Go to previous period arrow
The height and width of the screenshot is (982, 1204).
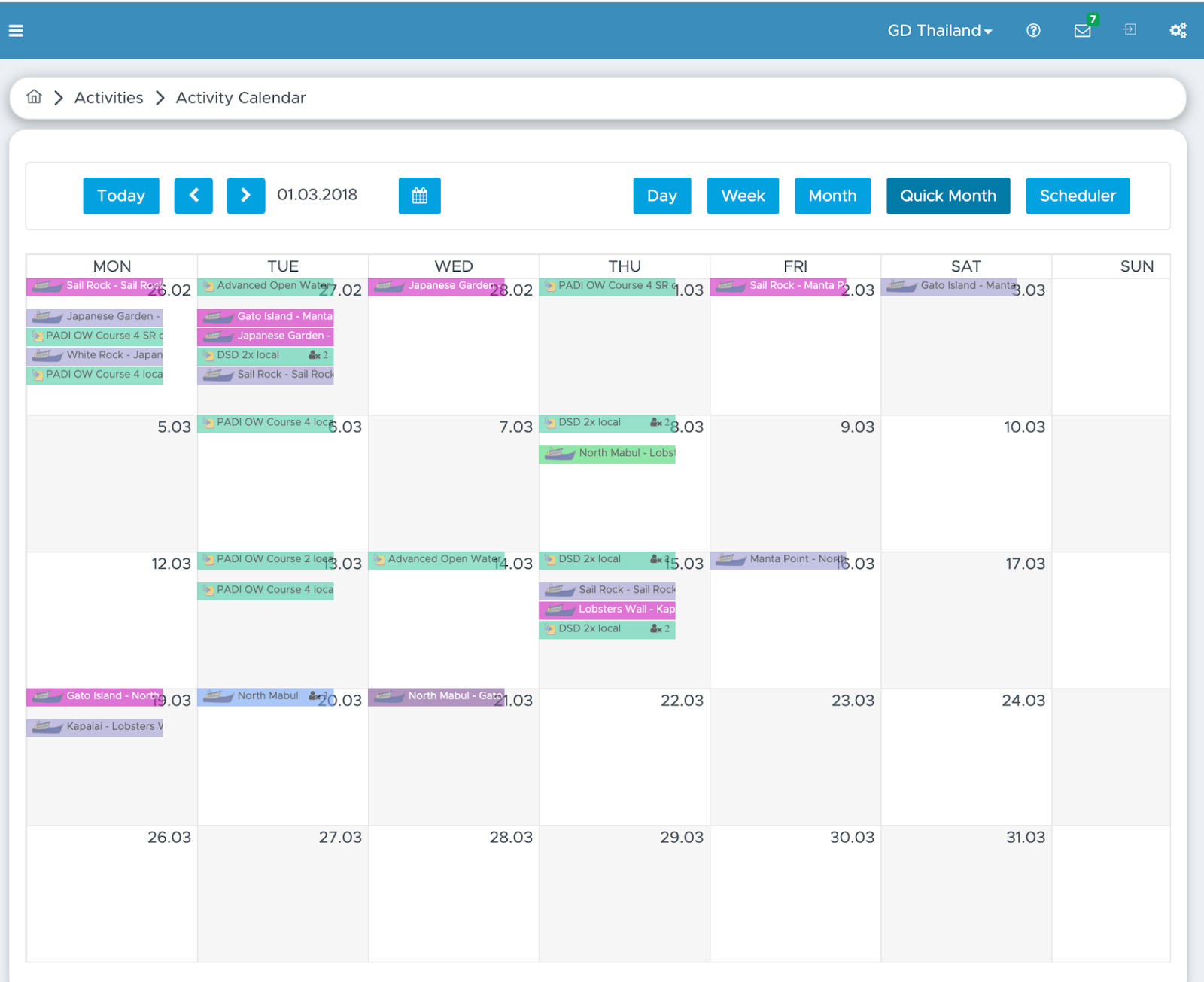click(x=193, y=196)
